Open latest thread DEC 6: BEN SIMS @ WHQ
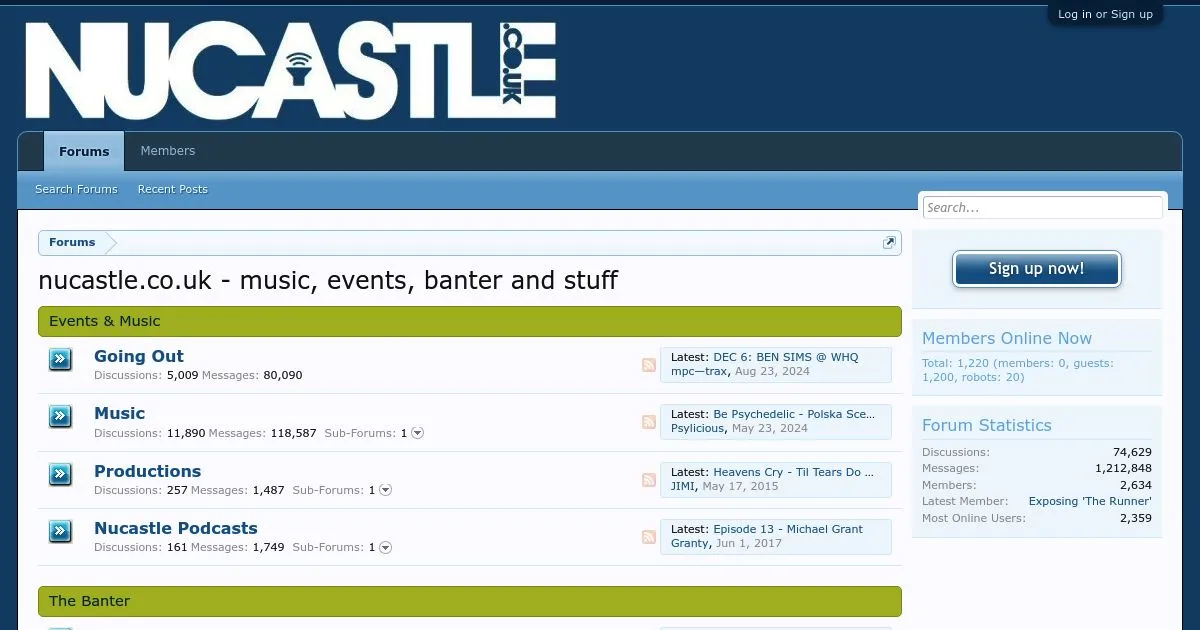 tap(785, 357)
